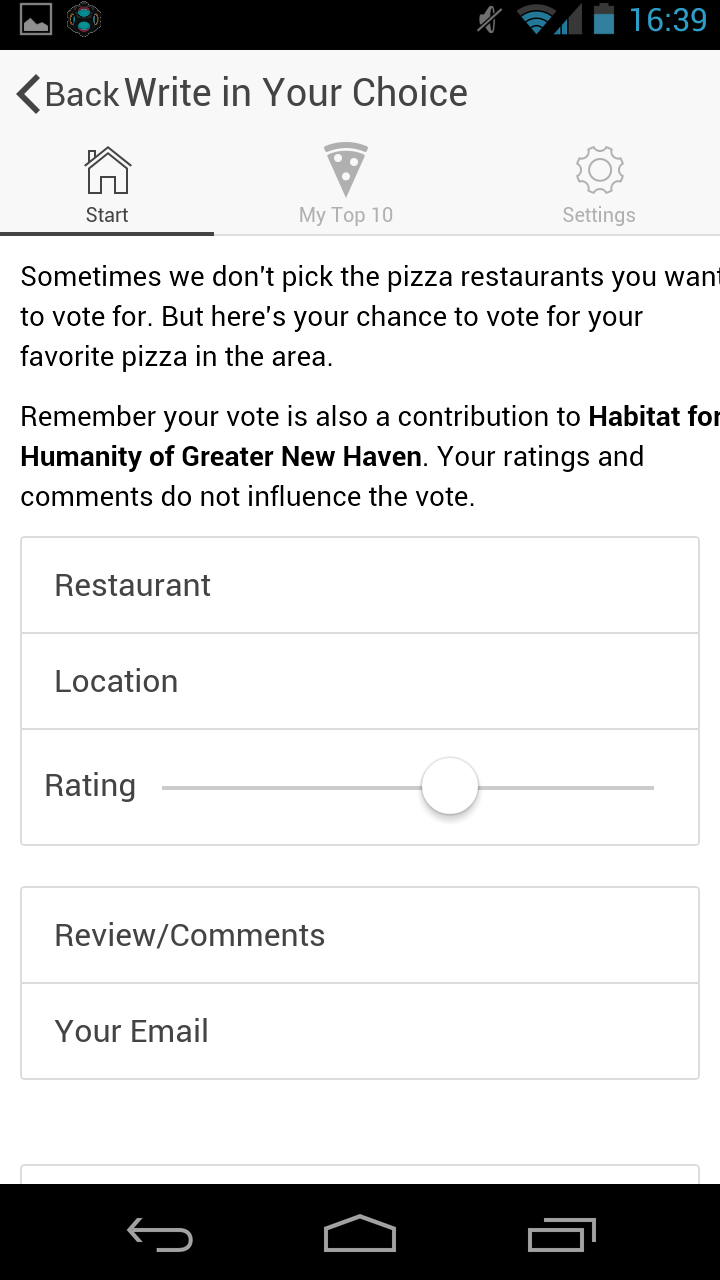Tap the Wi-Fi status bar icon
Image resolution: width=720 pixels, height=1280 pixels.
tap(537, 20)
